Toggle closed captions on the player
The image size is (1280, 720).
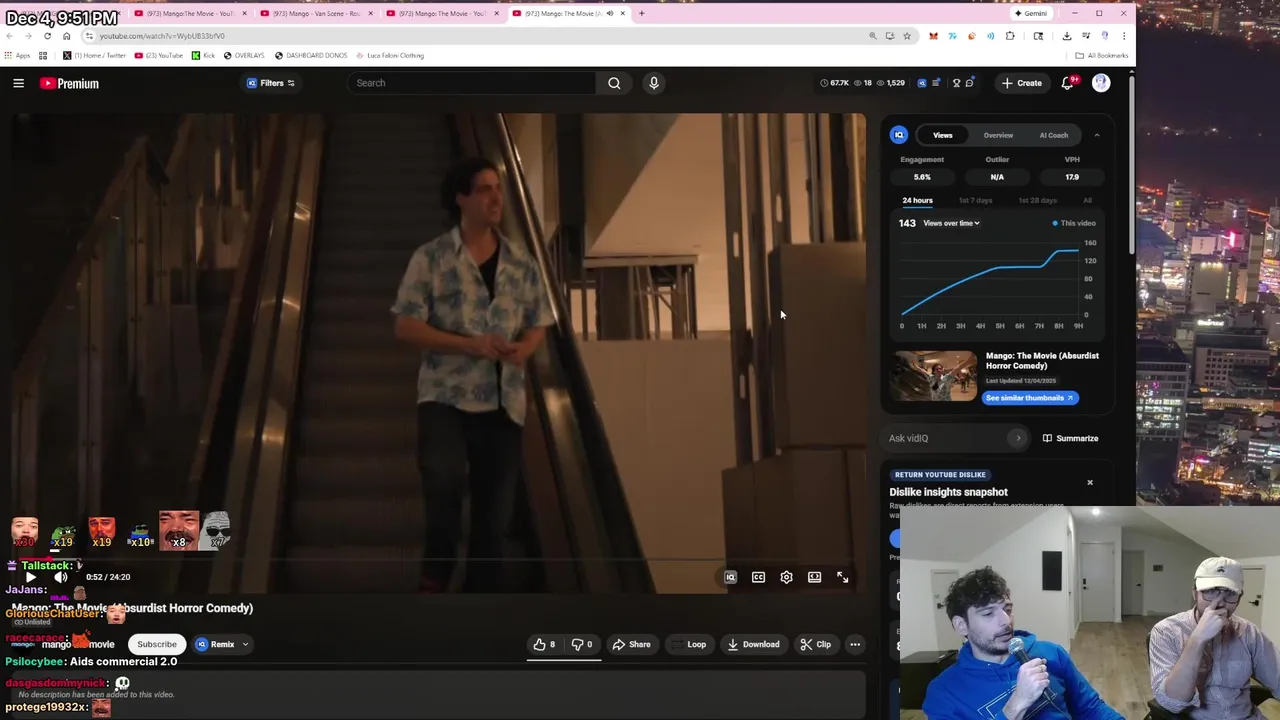[758, 577]
